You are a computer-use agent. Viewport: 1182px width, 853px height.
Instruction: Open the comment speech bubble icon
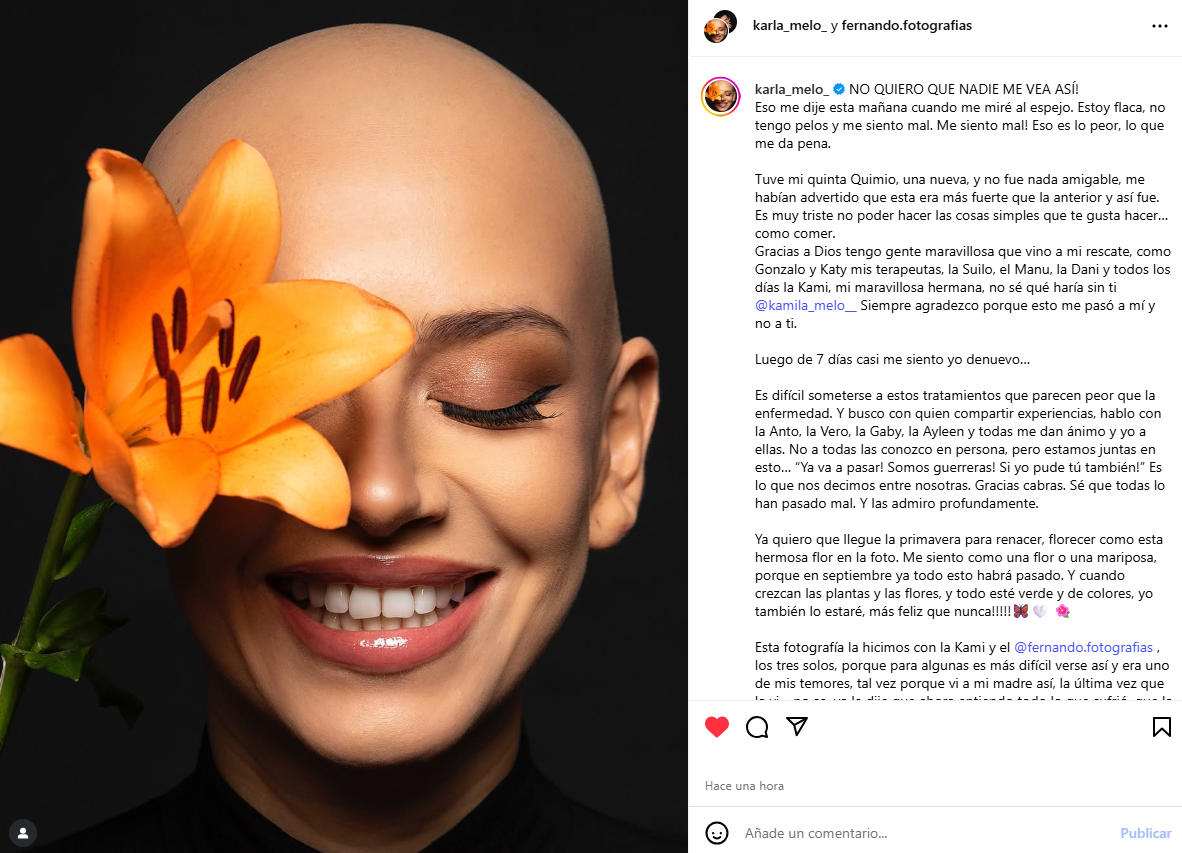[x=757, y=726]
